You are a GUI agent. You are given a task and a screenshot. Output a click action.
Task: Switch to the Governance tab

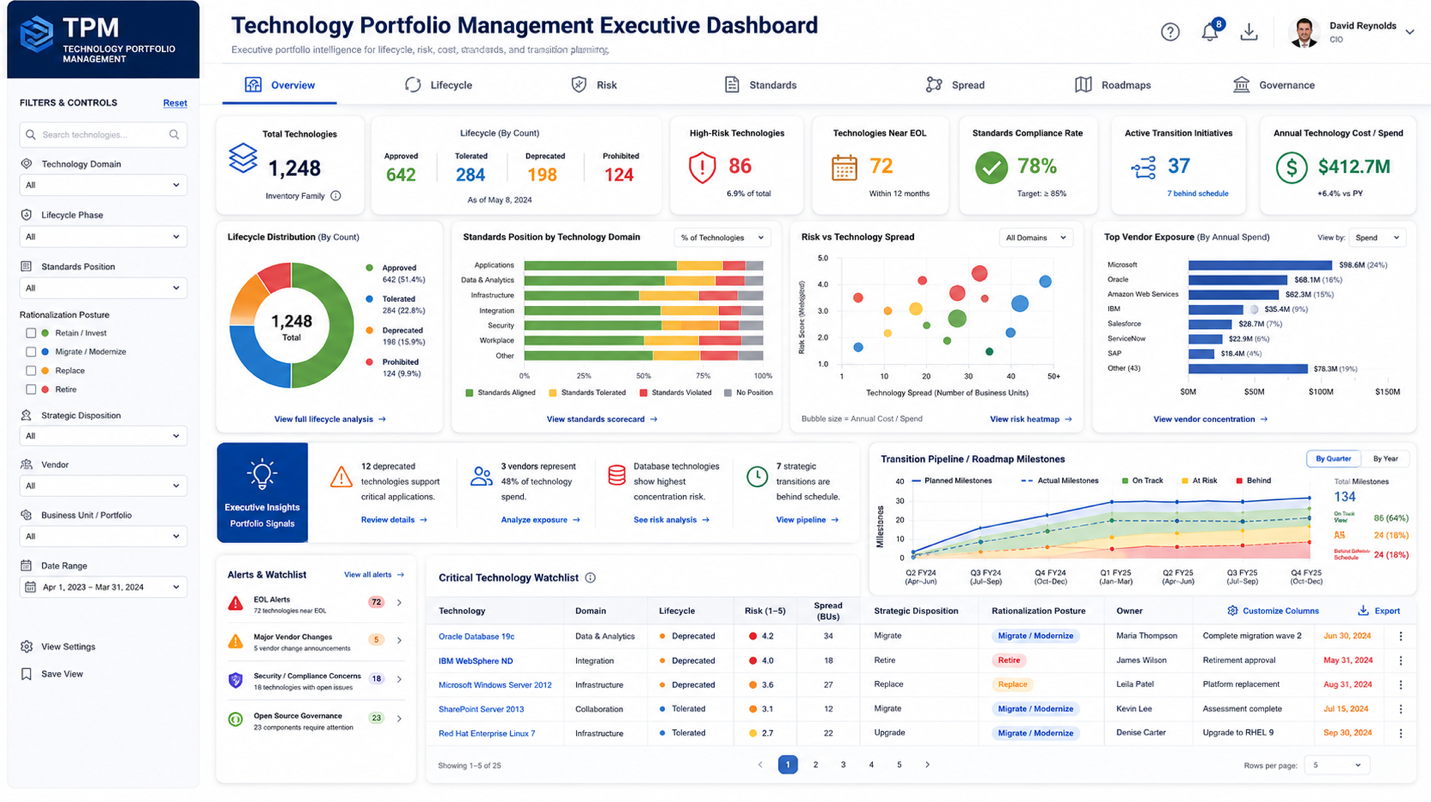1274,85
